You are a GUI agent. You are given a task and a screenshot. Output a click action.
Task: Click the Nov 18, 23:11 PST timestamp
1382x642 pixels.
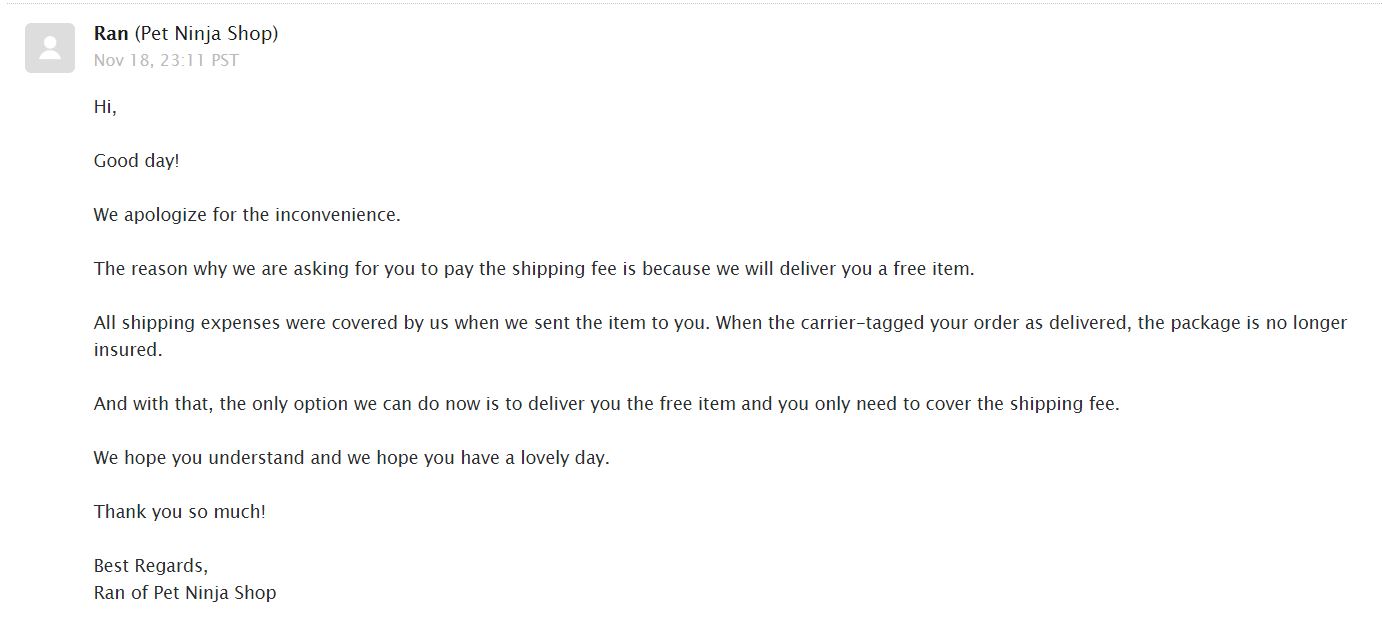(166, 60)
